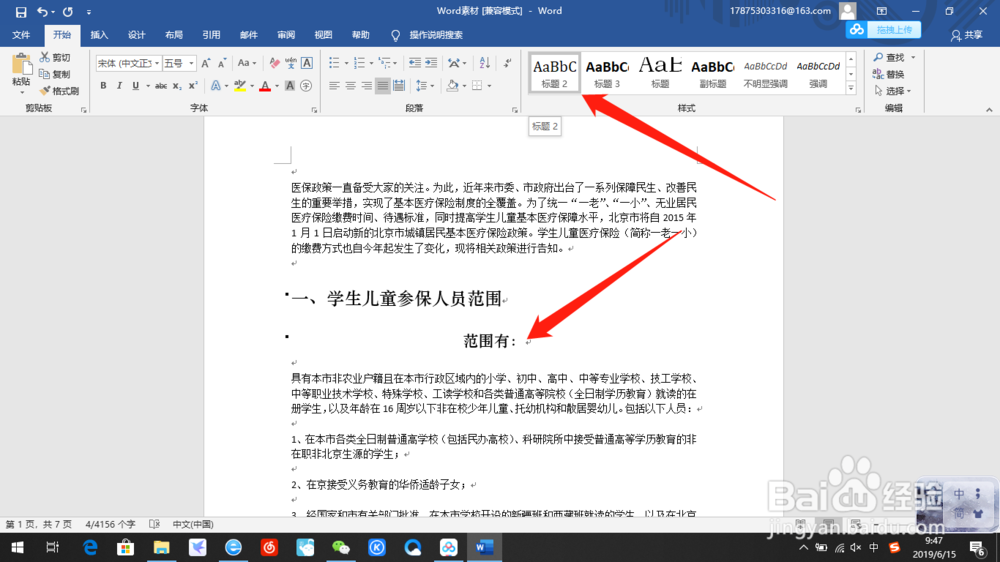Open the Select (选择) dropdown
This screenshot has width=1000, height=562.
click(x=893, y=91)
